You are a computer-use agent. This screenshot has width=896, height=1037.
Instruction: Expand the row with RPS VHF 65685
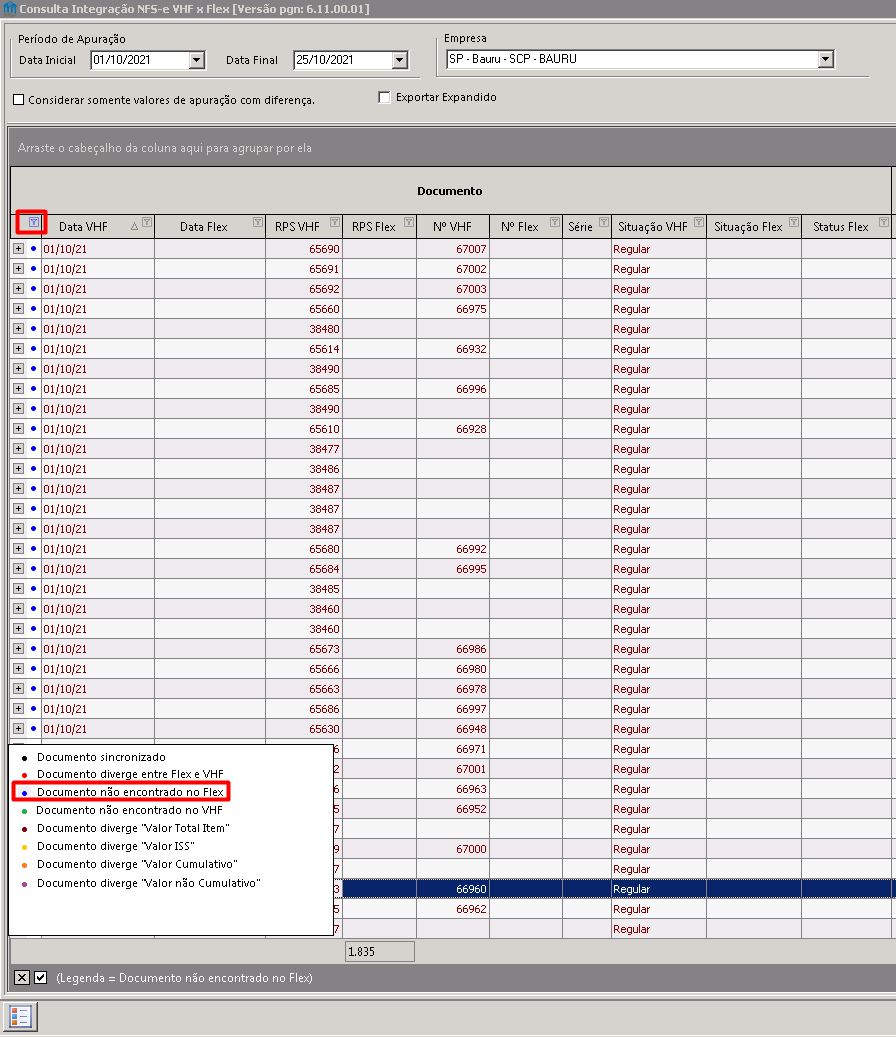click(19, 388)
